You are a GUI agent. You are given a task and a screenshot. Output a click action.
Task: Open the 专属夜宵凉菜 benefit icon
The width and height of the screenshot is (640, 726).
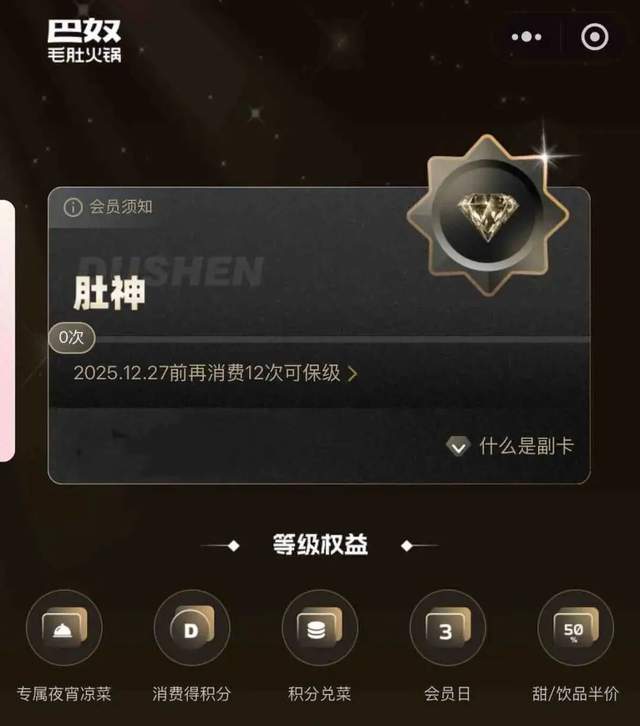coord(64,627)
